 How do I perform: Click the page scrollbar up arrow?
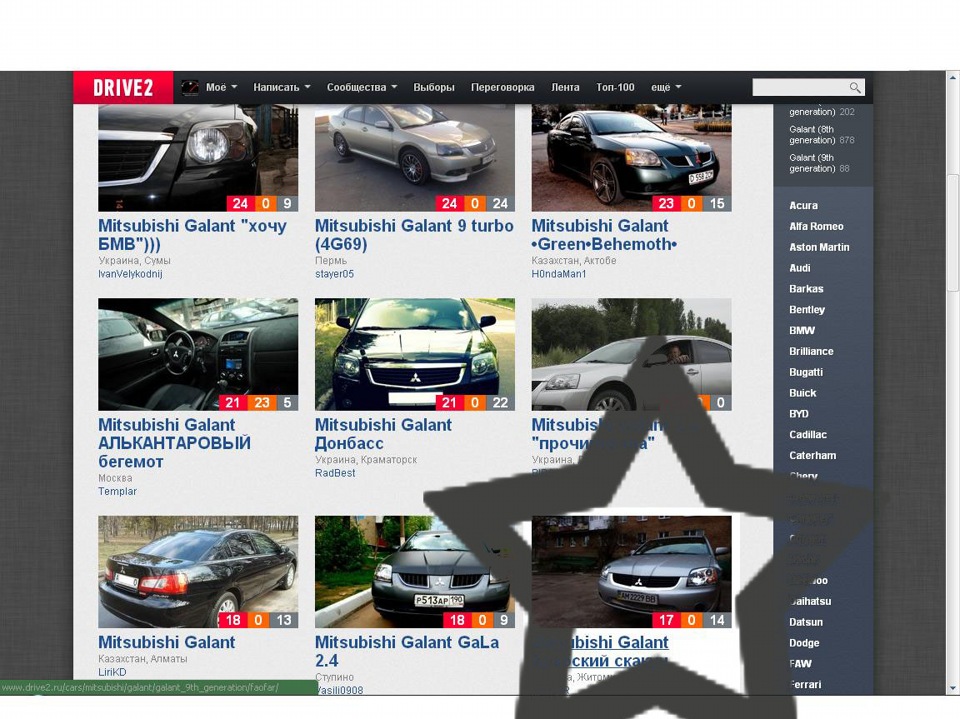[x=953, y=78]
